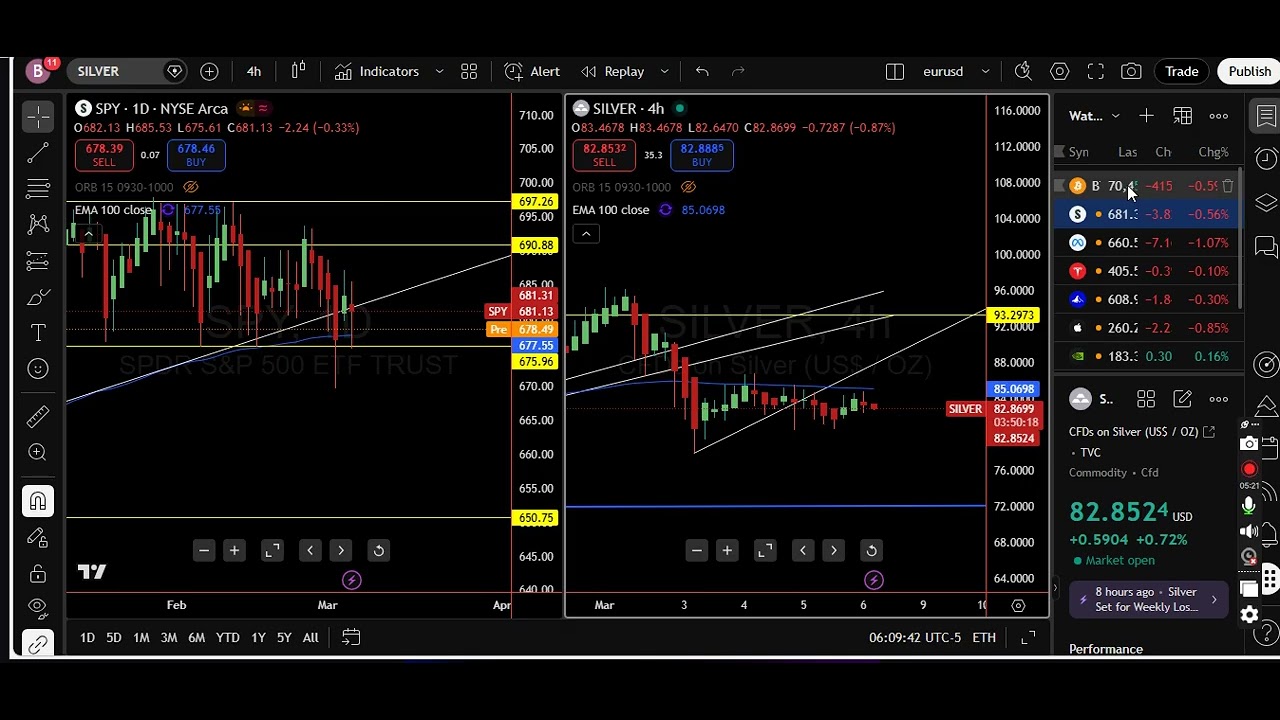Viewport: 1280px width, 720px height.
Task: Open the Silver Set for Weekly Loss news
Action: 1148,599
